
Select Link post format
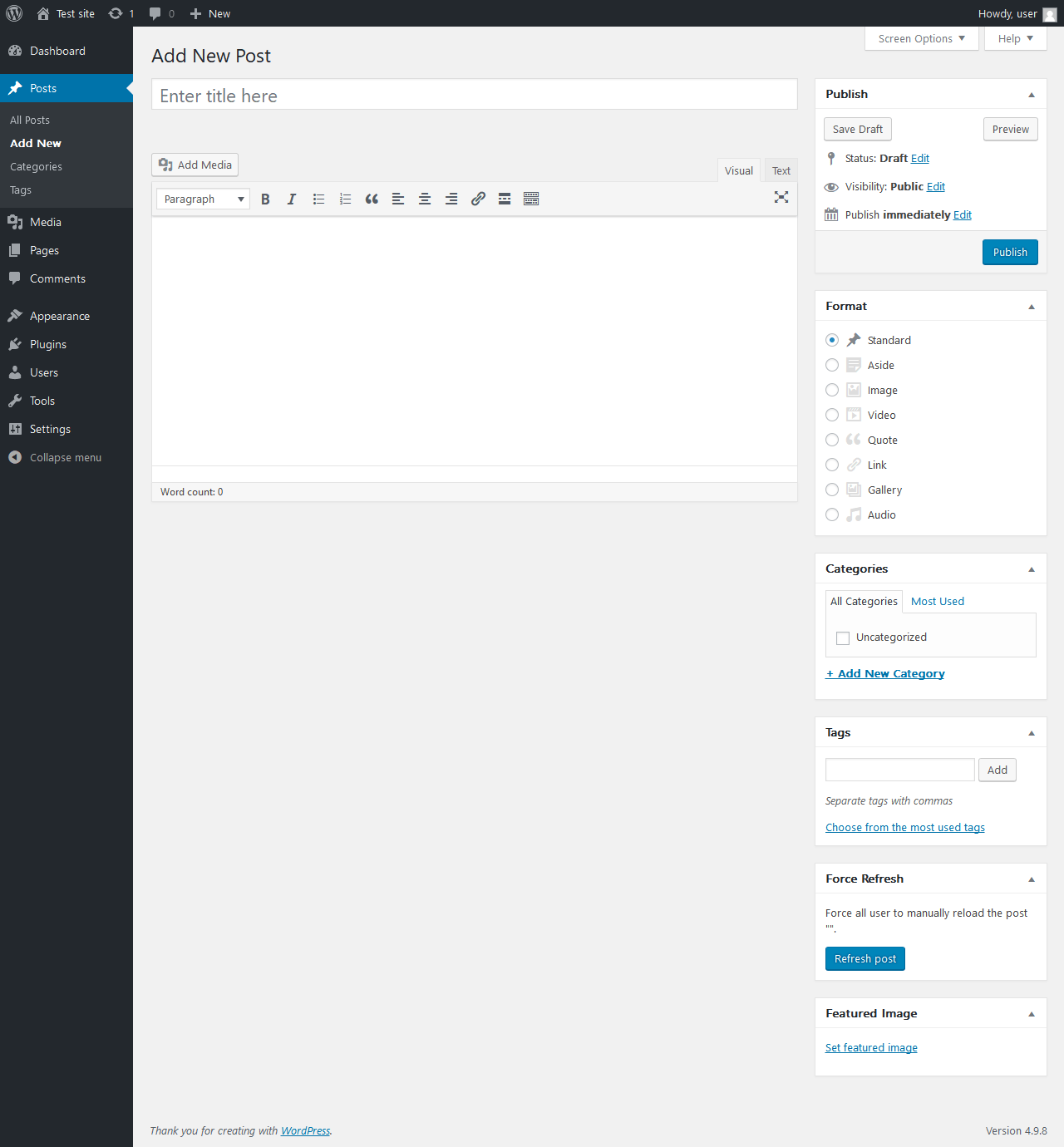pyautogui.click(x=832, y=465)
